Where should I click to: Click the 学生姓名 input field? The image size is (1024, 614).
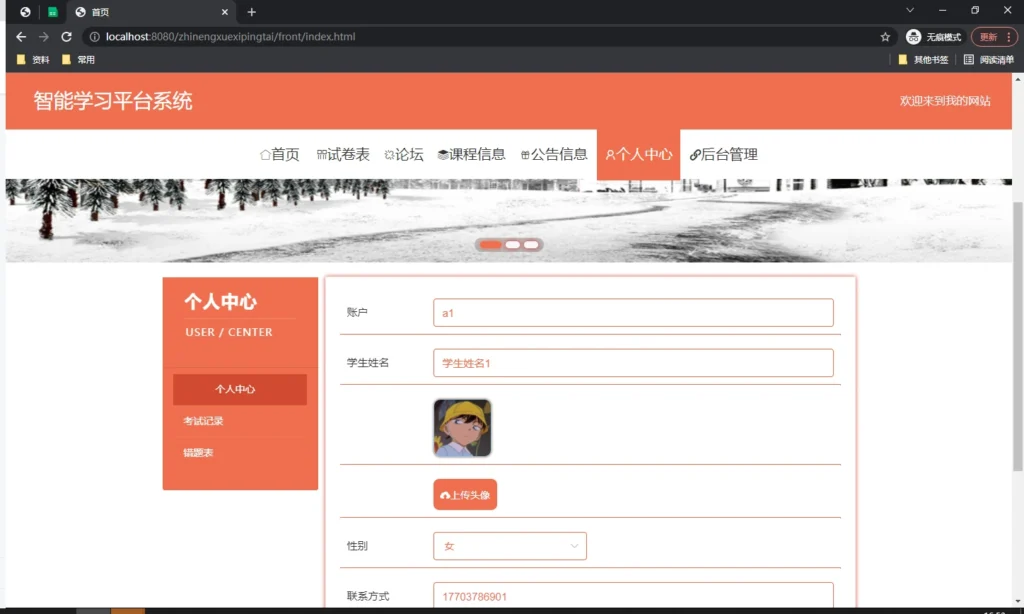[x=633, y=363]
